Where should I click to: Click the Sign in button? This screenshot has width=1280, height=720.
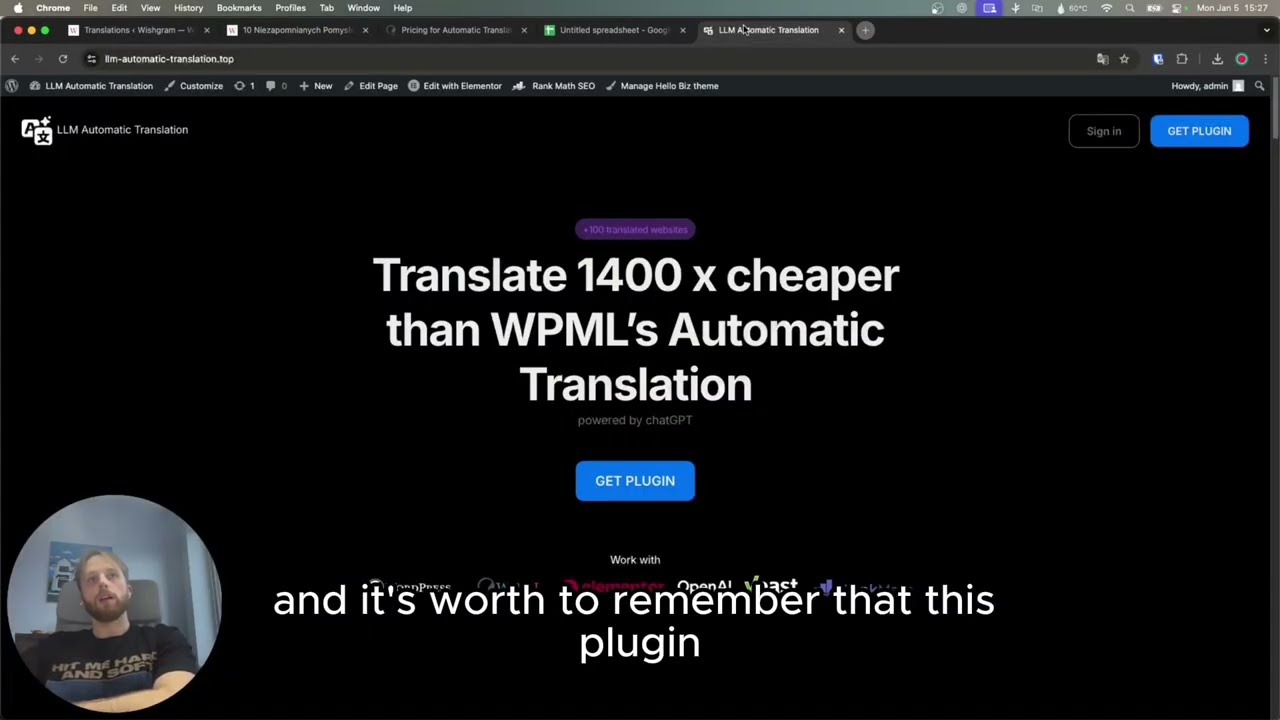(x=1104, y=131)
